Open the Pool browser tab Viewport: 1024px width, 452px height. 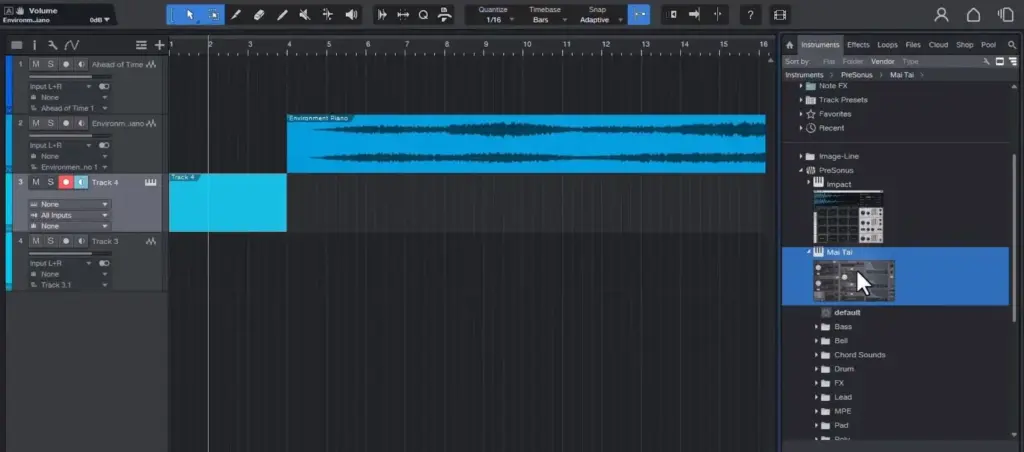point(989,45)
